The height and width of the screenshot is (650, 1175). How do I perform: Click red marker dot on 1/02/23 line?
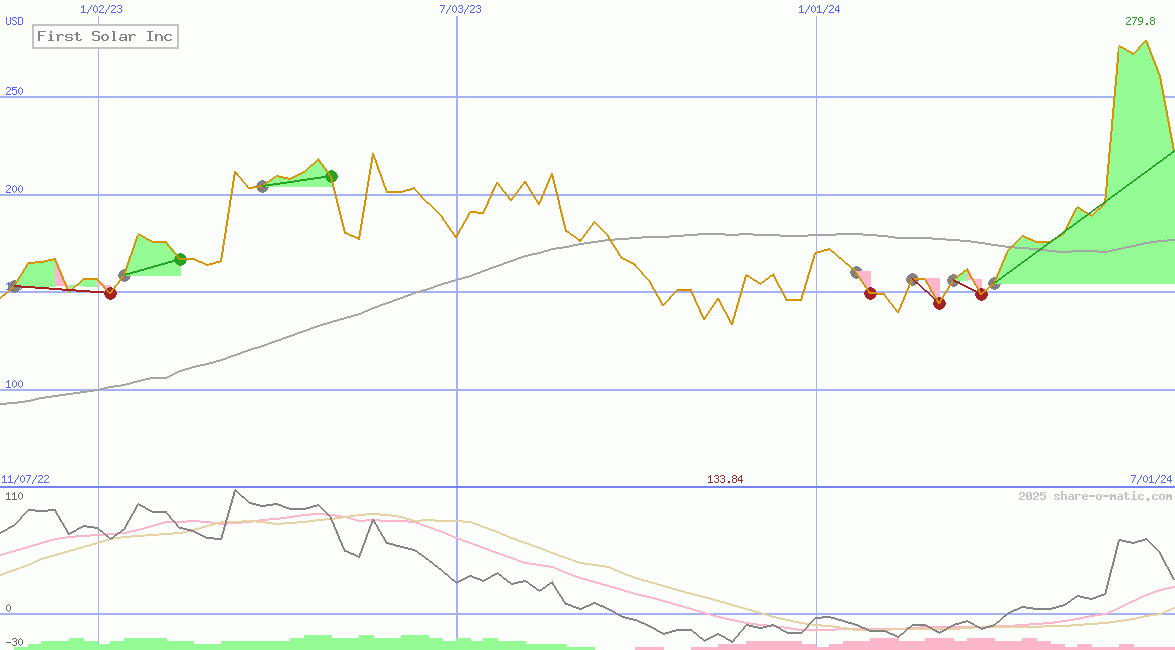tap(110, 293)
